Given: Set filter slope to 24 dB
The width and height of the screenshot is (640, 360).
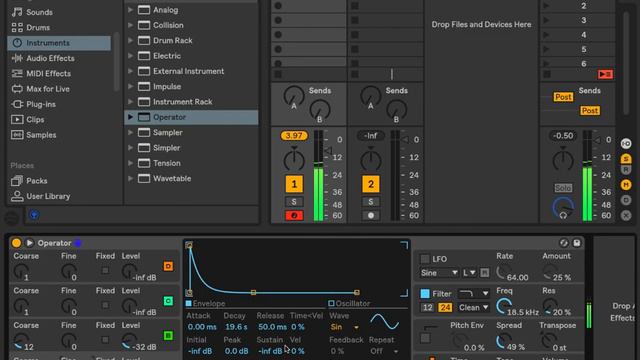Looking at the screenshot, I should (x=444, y=307).
